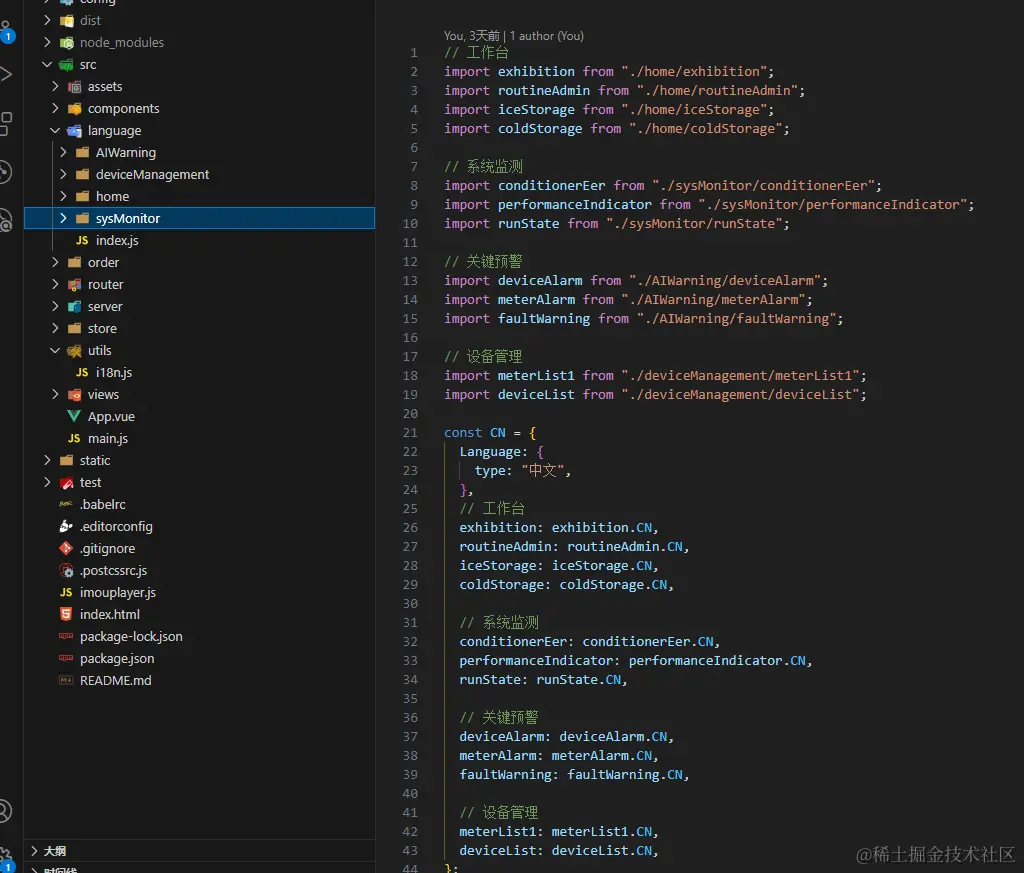Click line number 36 in the gutter
Screen dimensions: 1024x873
point(410,718)
